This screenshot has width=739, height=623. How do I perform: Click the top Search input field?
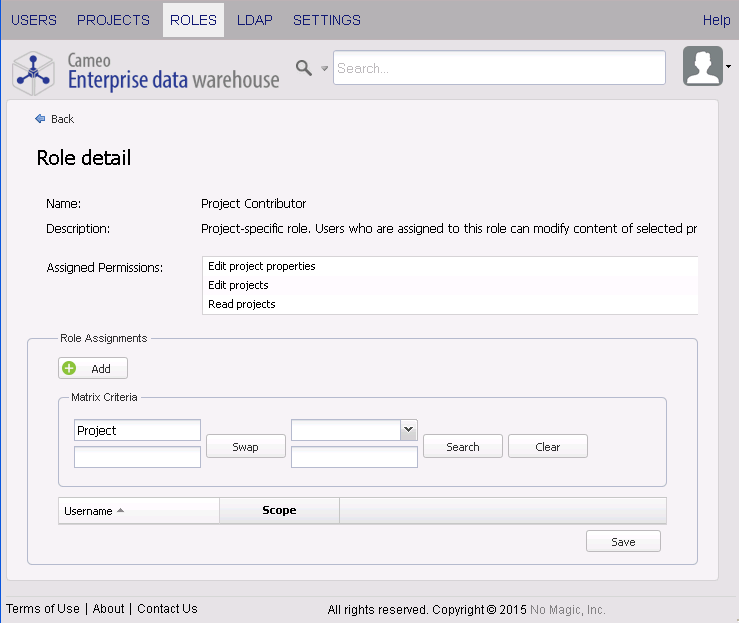[x=499, y=69]
